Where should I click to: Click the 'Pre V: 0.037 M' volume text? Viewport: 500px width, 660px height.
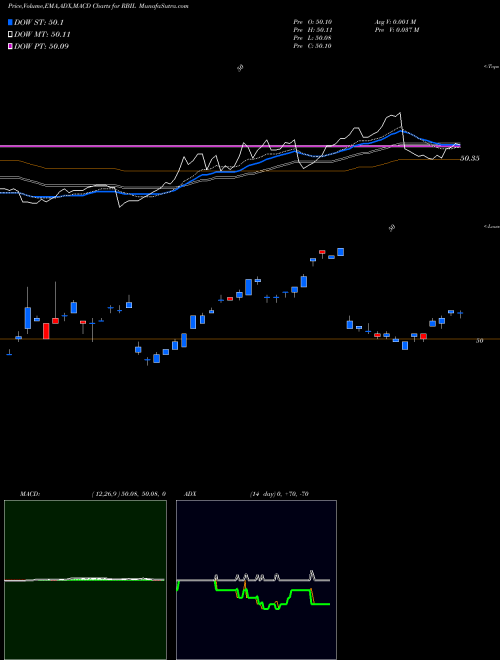coord(396,30)
